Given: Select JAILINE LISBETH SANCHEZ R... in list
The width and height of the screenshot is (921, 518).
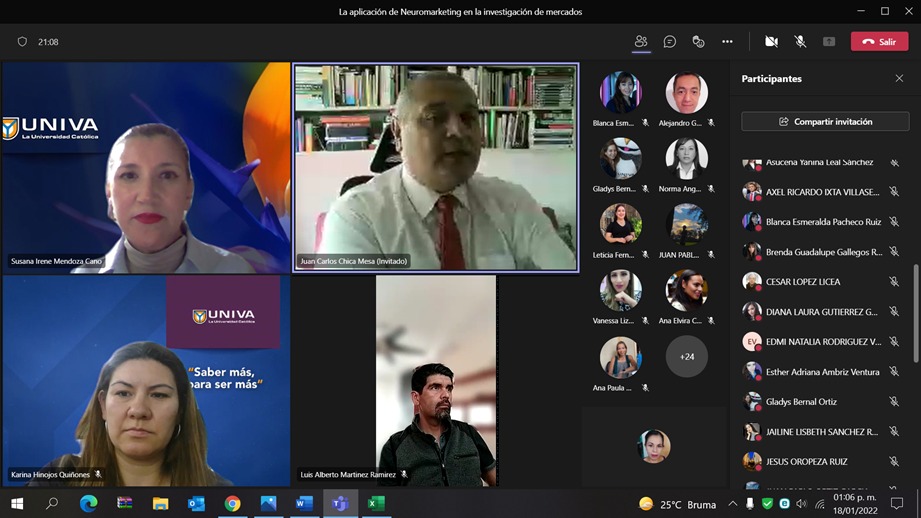Looking at the screenshot, I should (822, 431).
